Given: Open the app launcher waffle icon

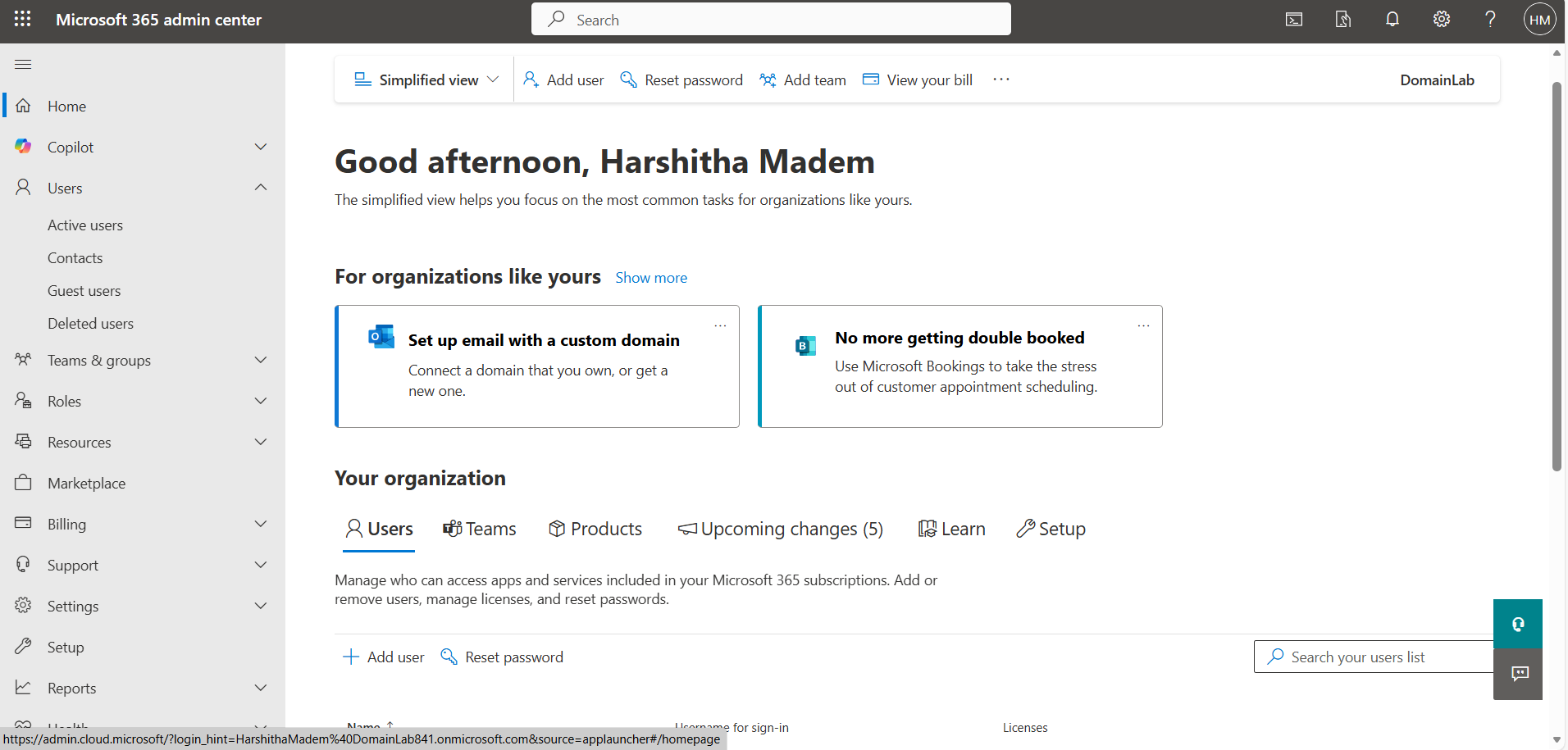Looking at the screenshot, I should pos(22,20).
